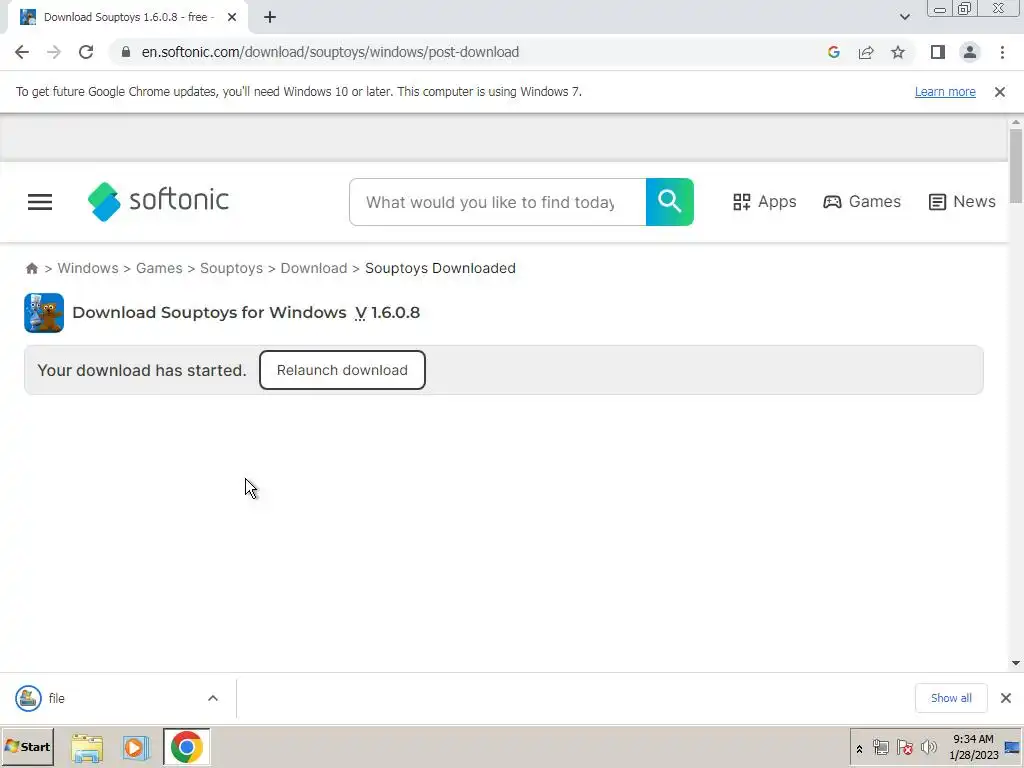Open the browser side panel

point(938,52)
